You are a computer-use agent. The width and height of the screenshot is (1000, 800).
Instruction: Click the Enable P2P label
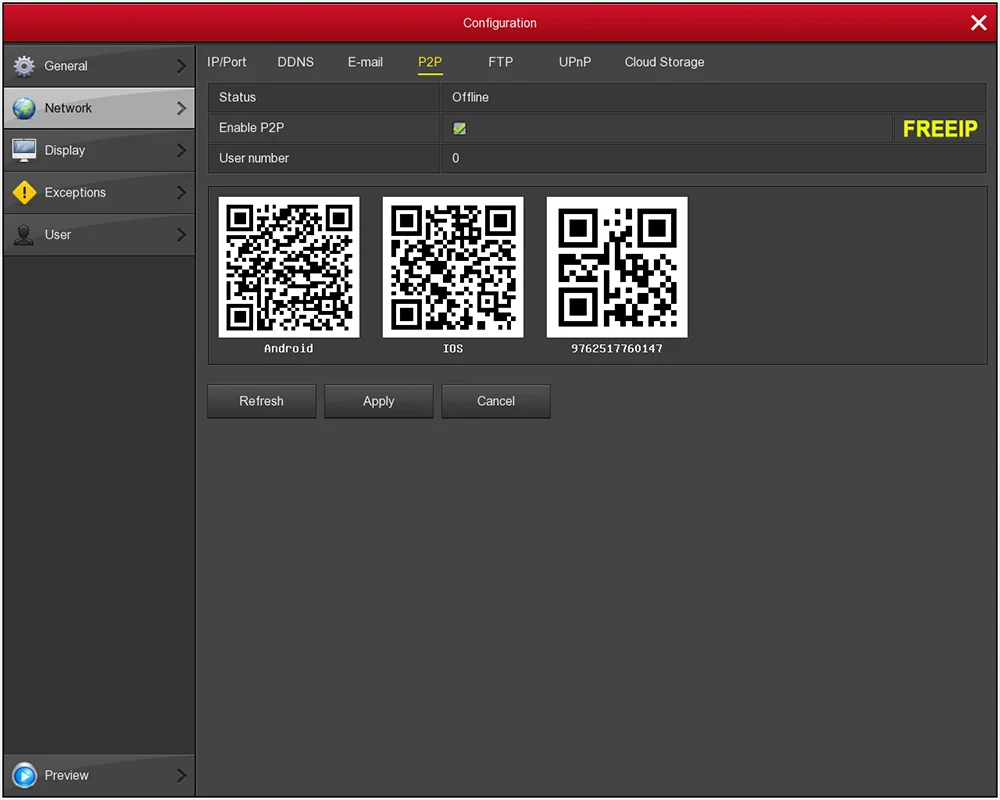coord(251,128)
